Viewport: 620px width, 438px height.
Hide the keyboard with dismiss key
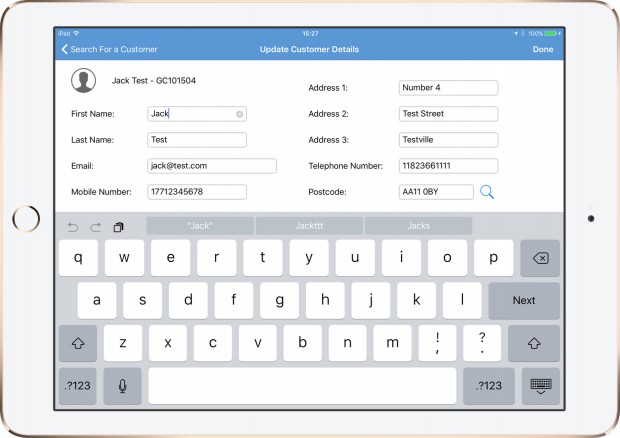[x=540, y=386]
